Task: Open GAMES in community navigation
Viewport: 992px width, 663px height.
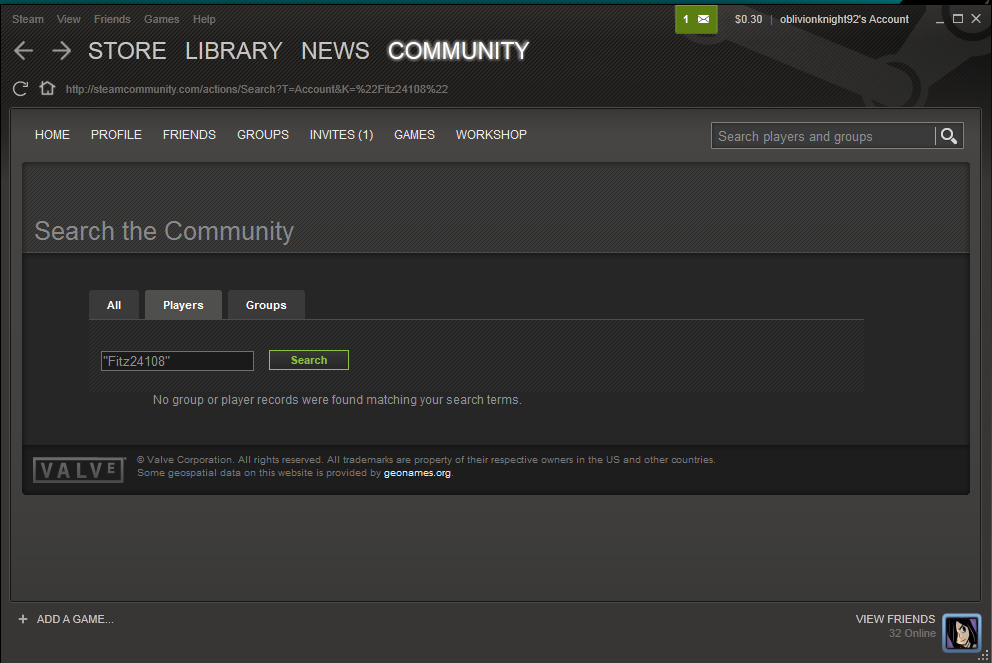Action: coord(414,135)
